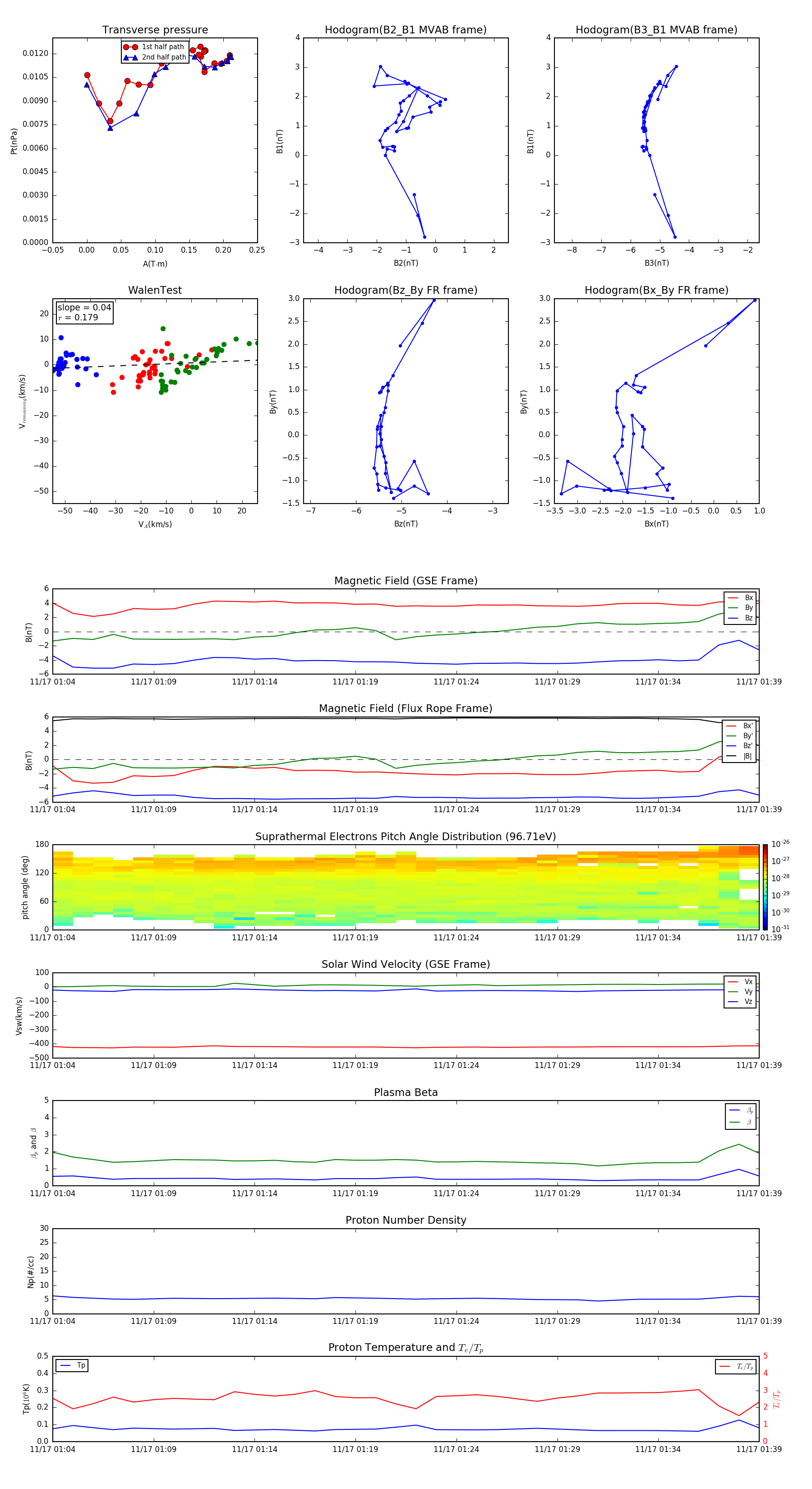The height and width of the screenshot is (1489, 812).
Task: Click the "Bx'" legend entry in Flux Rope plot
Action: coord(739,726)
